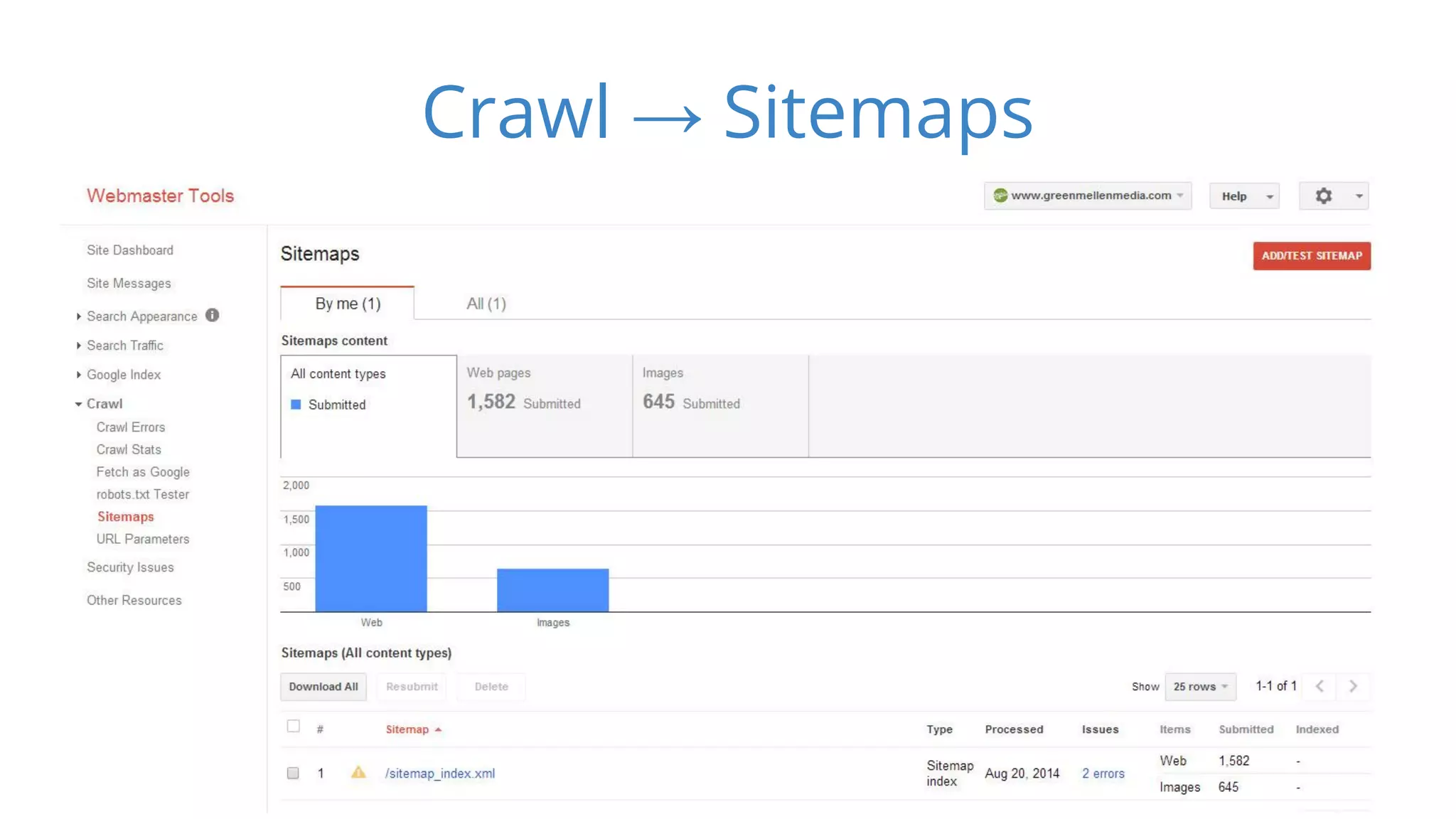Expand Search Traffic in sidebar
The image size is (1456, 819).
point(78,346)
